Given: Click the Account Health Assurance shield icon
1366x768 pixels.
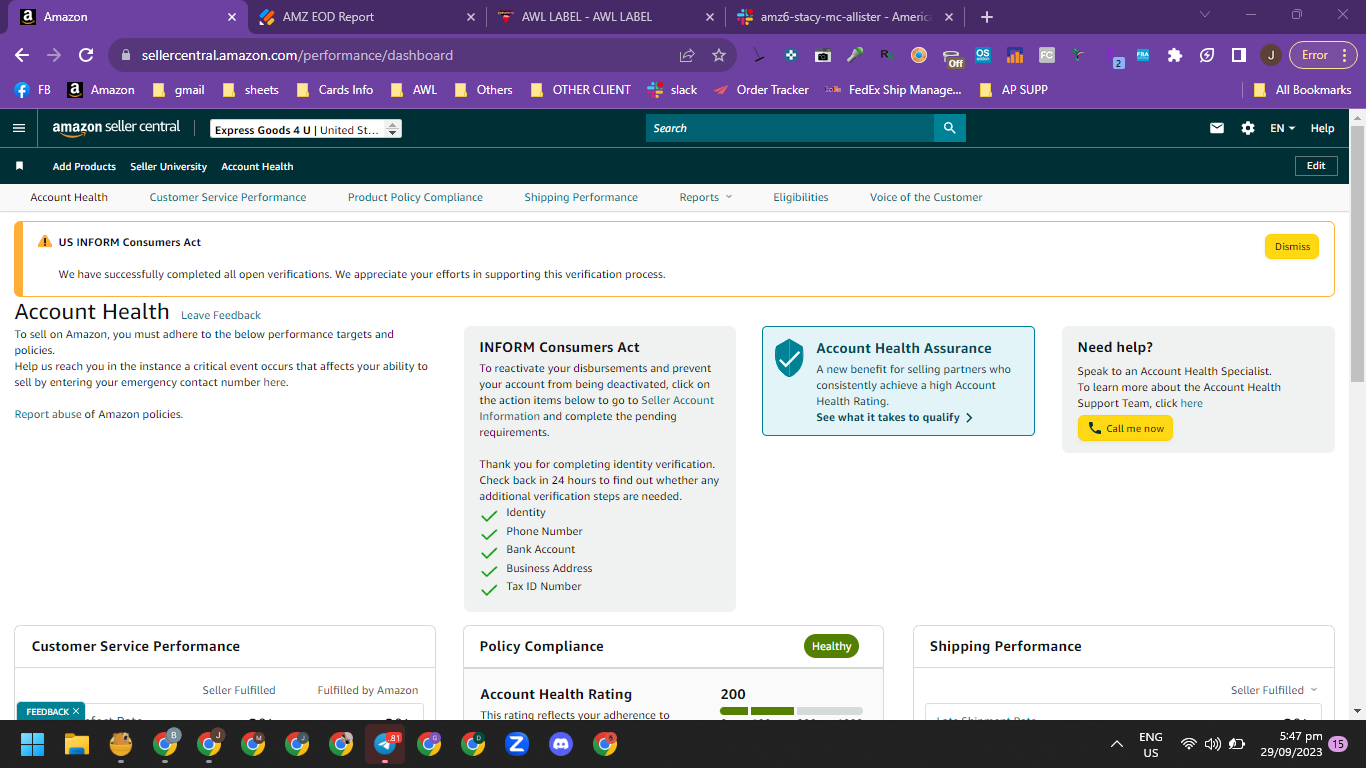Looking at the screenshot, I should click(789, 357).
